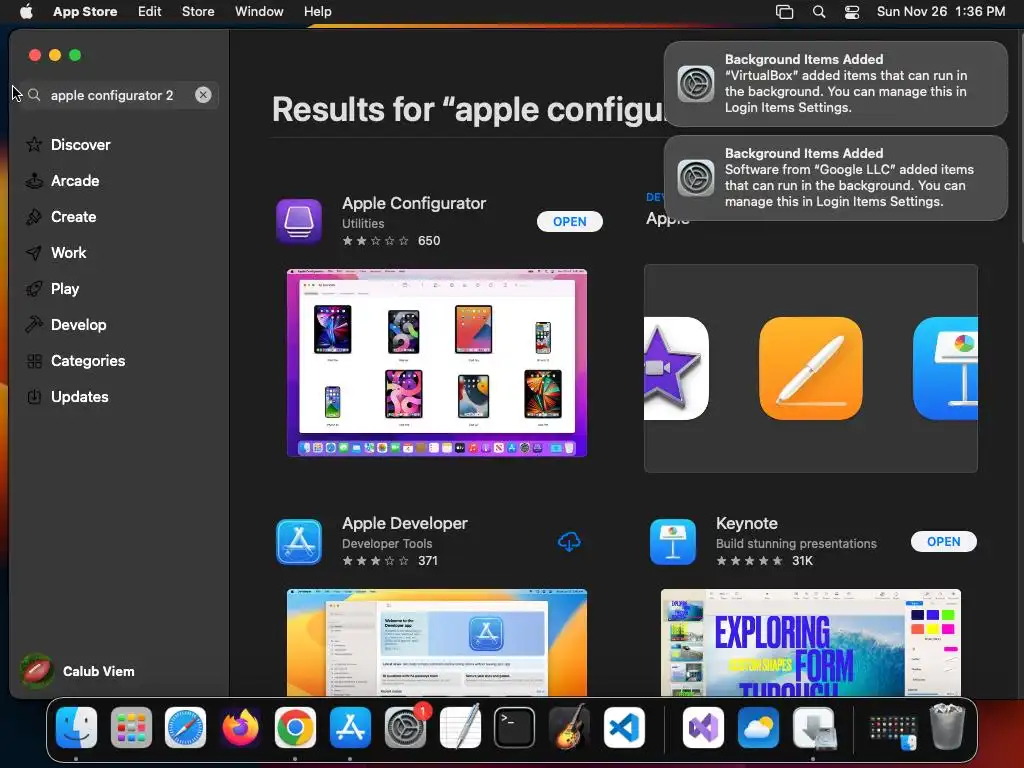Open the App Store menu
1024x768 pixels.
coord(85,12)
